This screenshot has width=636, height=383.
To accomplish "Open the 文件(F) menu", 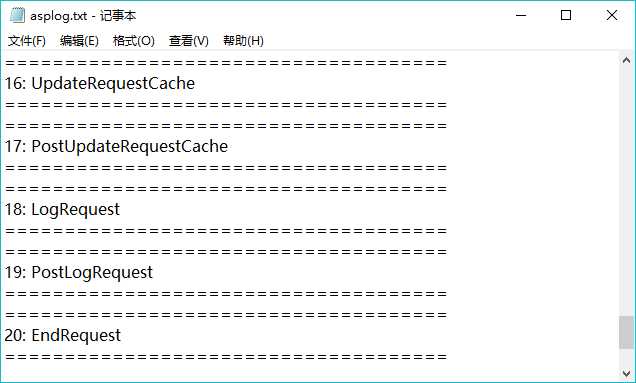I will 27,41.
